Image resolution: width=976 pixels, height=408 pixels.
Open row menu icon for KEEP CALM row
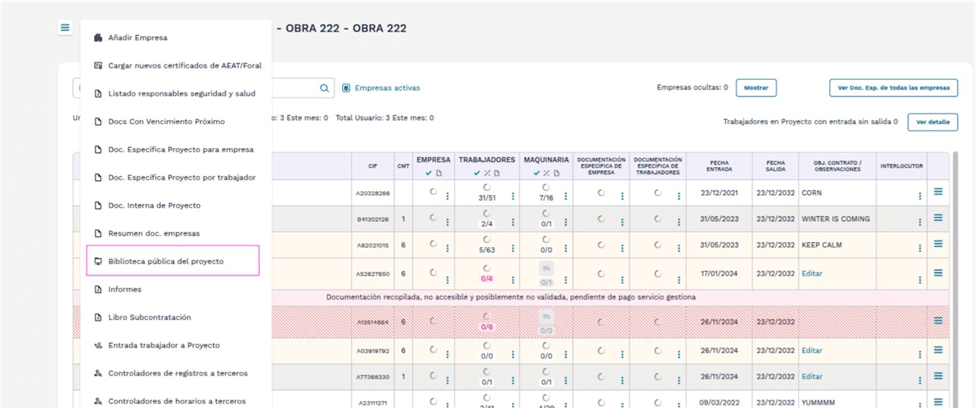(x=938, y=244)
